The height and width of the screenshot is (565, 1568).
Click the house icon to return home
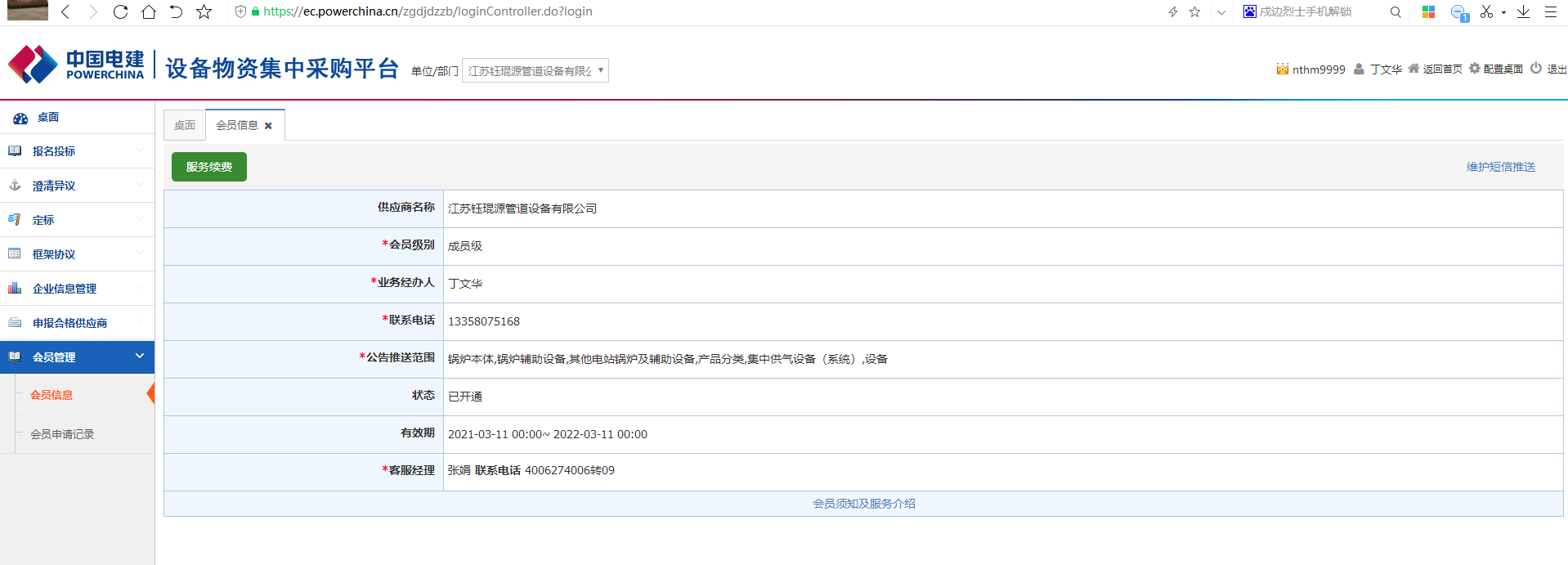coord(1413,69)
